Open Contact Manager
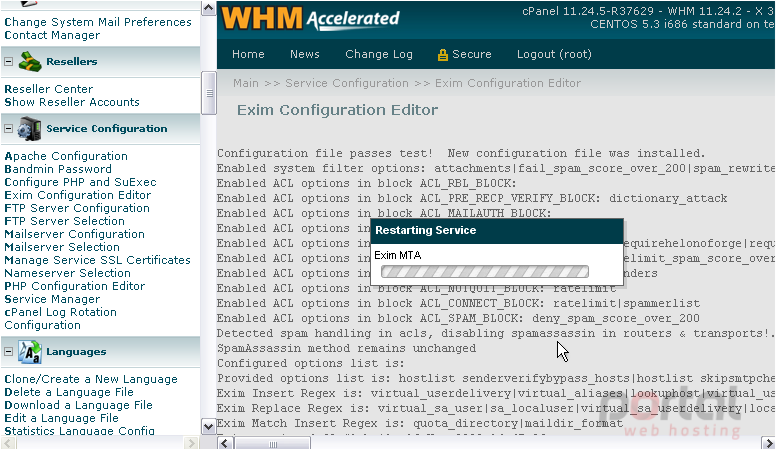This screenshot has height=450, width=776. point(52,35)
